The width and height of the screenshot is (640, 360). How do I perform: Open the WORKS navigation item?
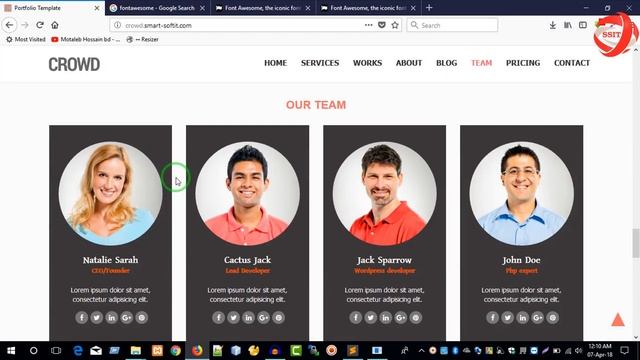click(x=367, y=63)
